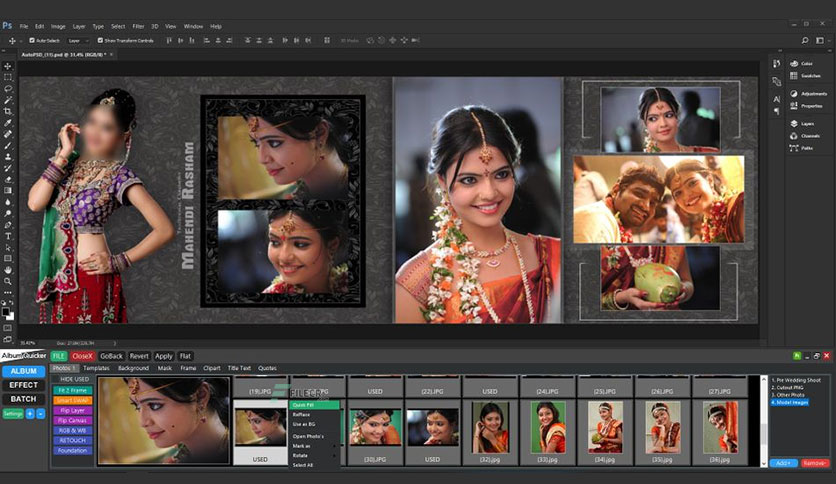Open the Swatches panel icon
This screenshot has height=484, width=836.
coord(794,76)
